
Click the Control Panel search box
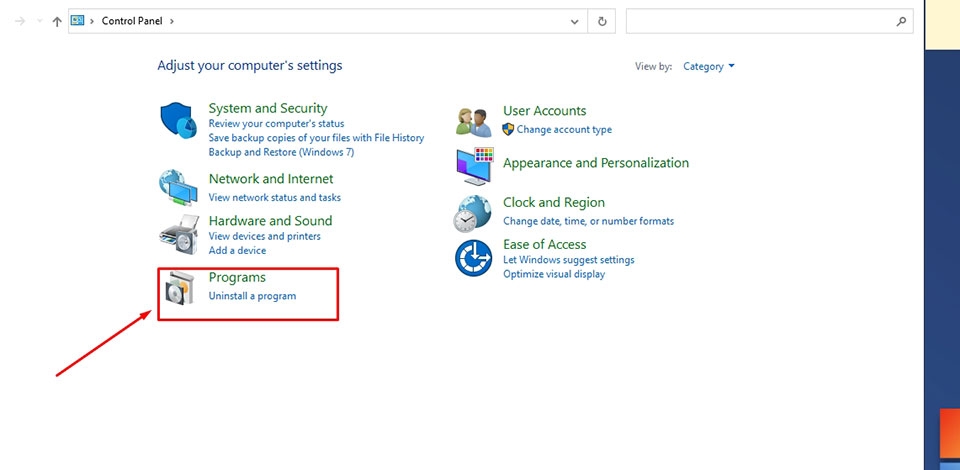(x=760, y=21)
